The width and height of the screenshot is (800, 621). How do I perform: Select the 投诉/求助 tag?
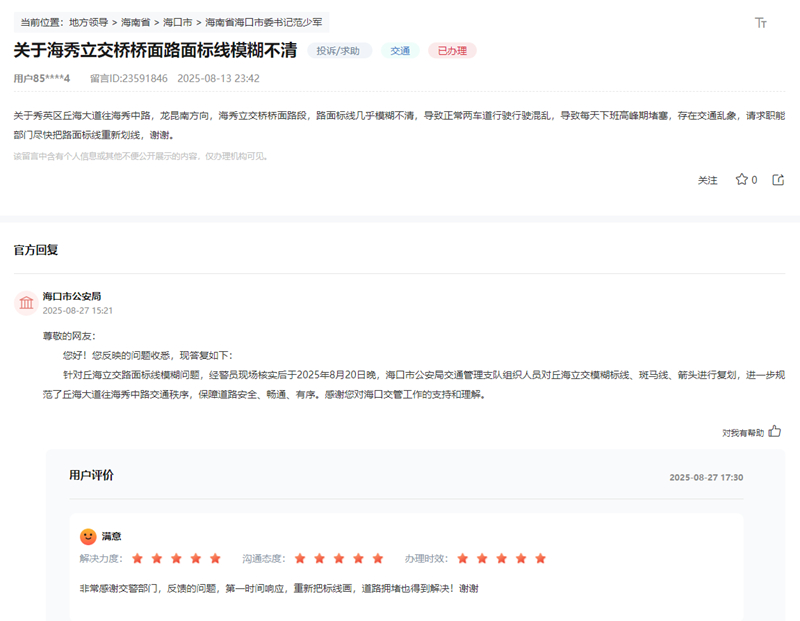(338, 51)
